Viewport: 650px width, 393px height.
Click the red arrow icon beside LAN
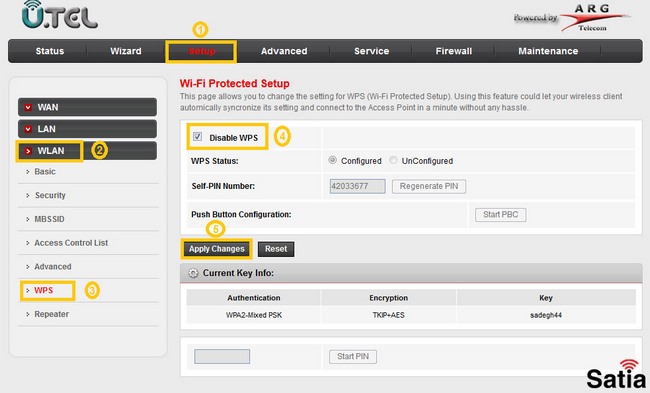pyautogui.click(x=28, y=129)
